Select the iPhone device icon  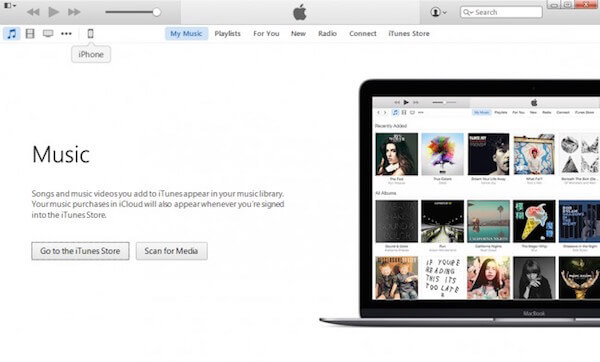(90, 34)
